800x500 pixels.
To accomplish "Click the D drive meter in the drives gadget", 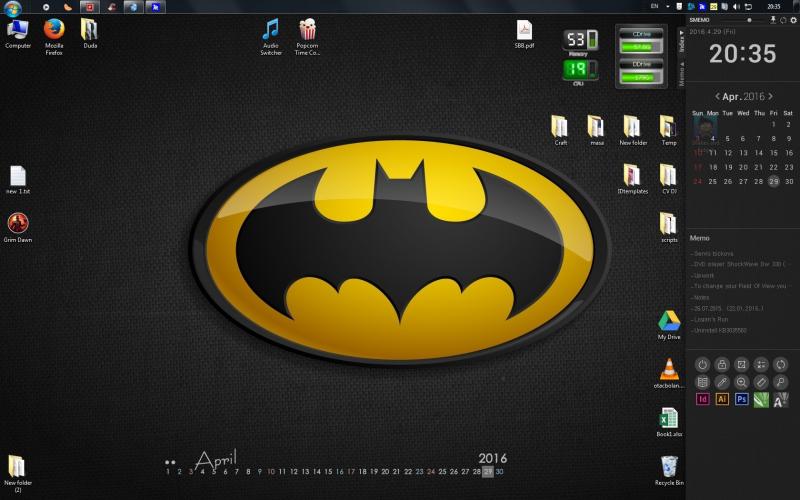I will point(641,72).
